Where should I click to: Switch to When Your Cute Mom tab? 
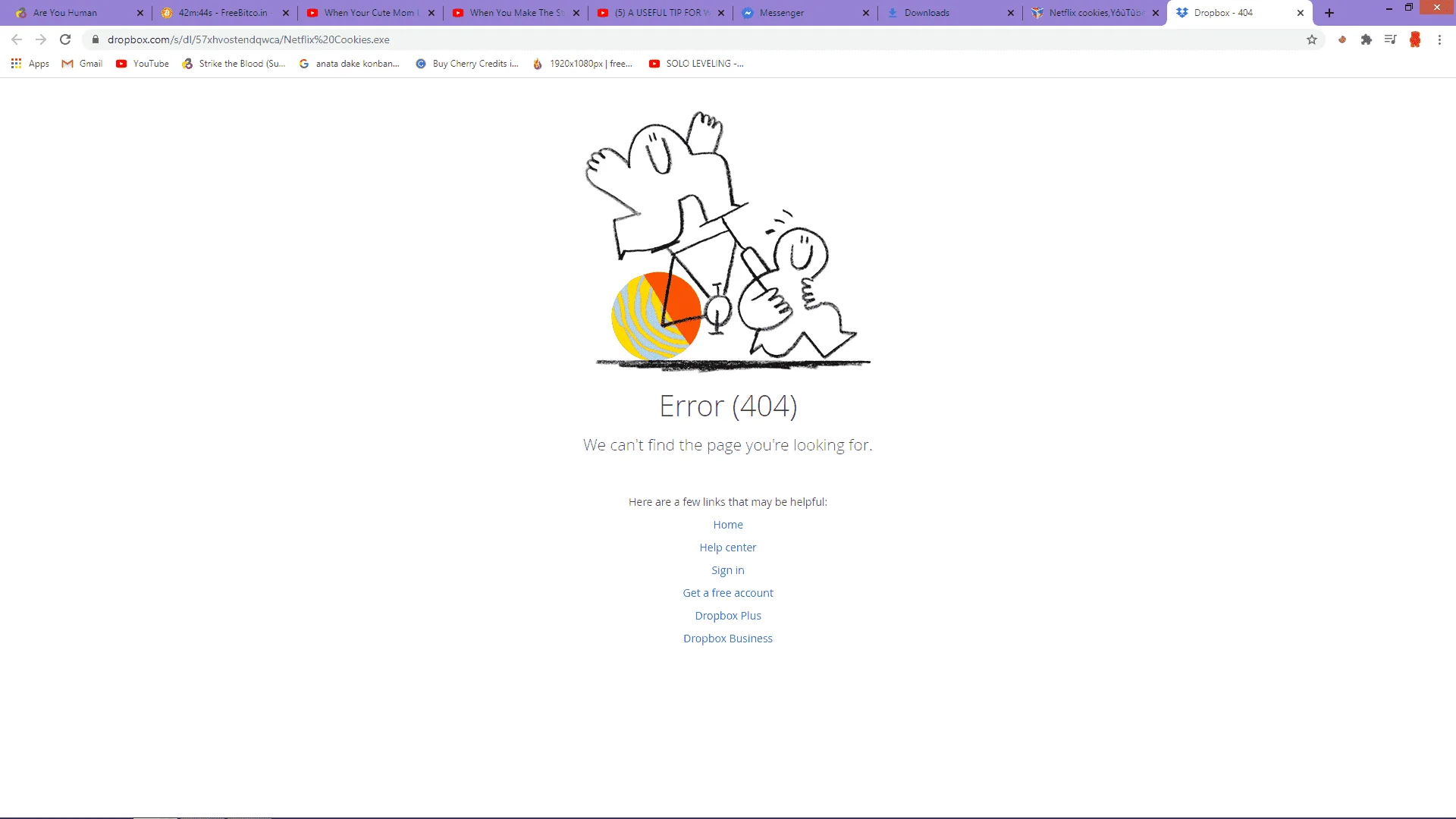point(369,13)
